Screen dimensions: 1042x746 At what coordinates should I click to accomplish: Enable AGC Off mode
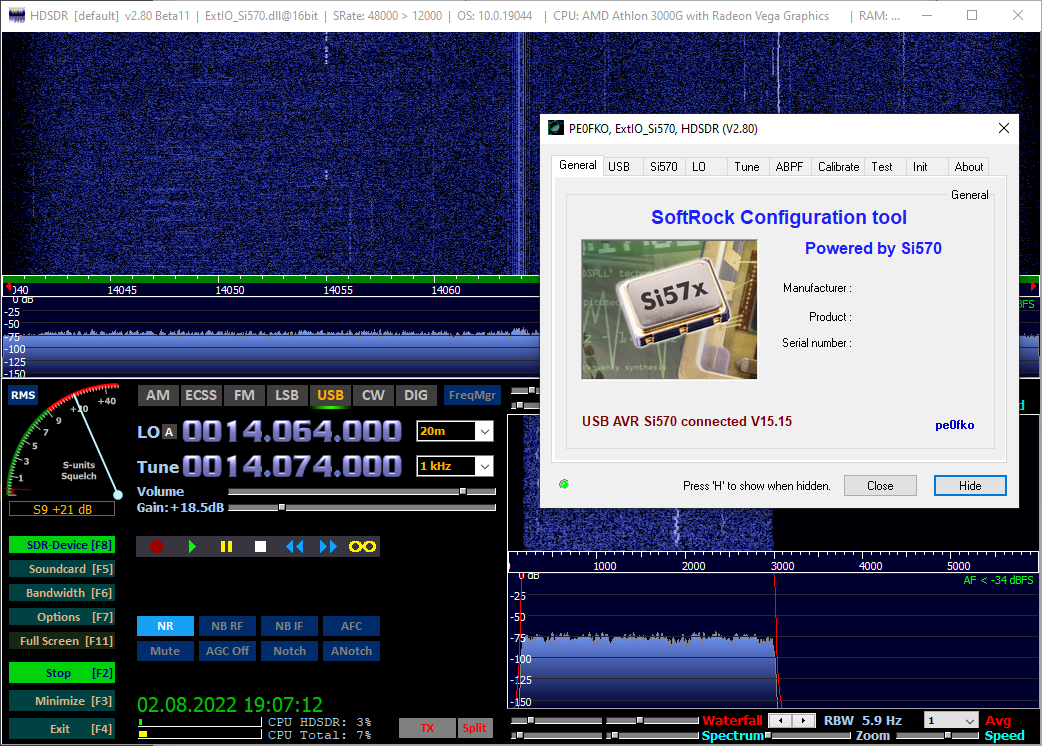click(227, 650)
